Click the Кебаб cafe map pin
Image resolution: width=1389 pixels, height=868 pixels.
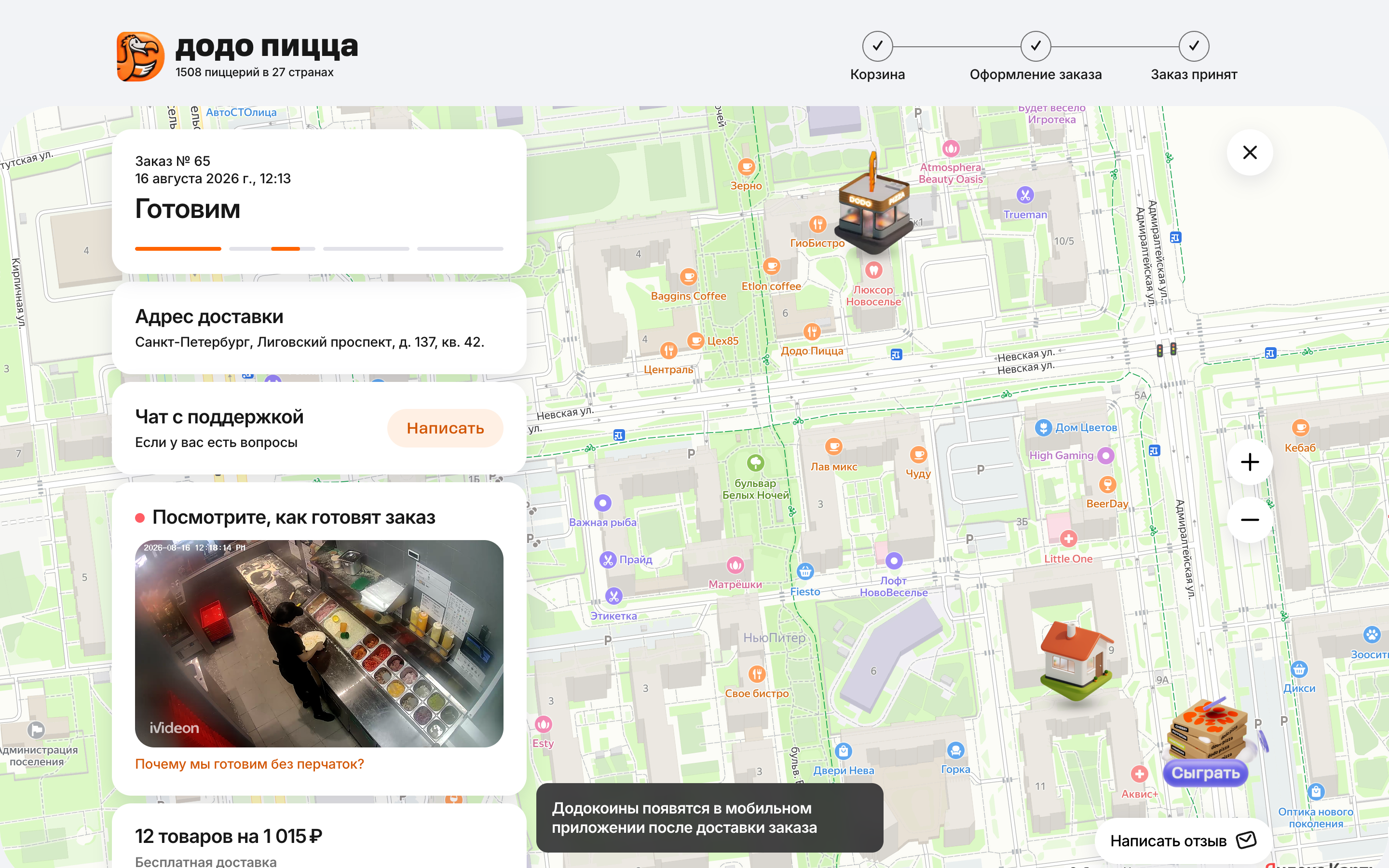(1300, 428)
